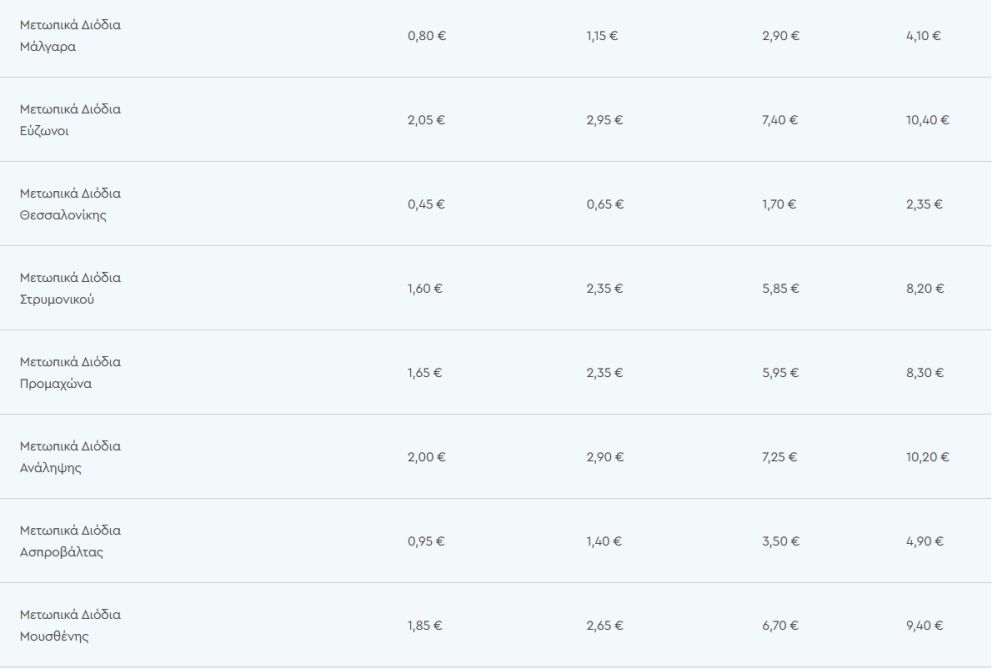
Task: Select the 1,85 € price for Μουσθένης
Action: tap(425, 625)
